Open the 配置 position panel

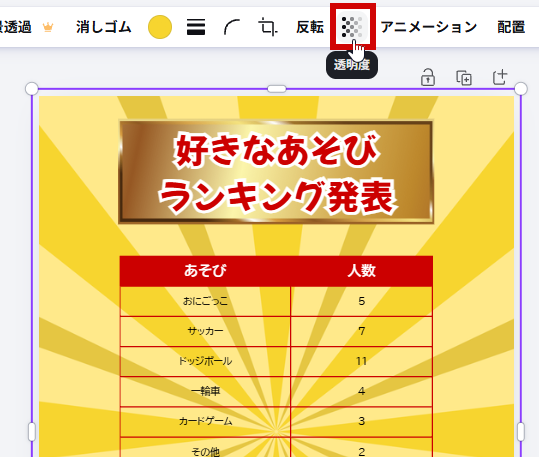coord(511,27)
